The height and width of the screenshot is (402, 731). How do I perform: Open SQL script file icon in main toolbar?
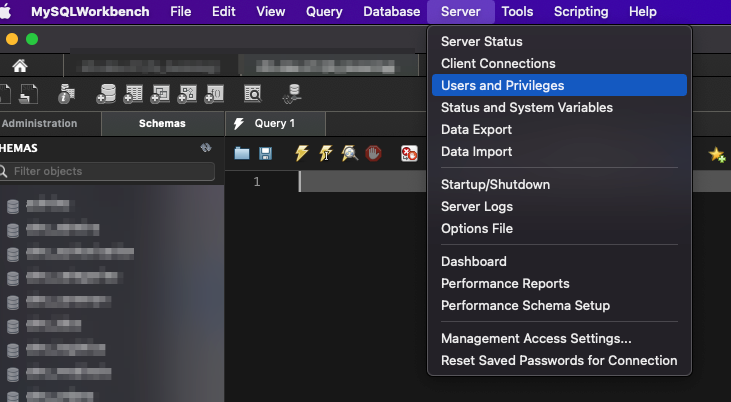point(28,94)
